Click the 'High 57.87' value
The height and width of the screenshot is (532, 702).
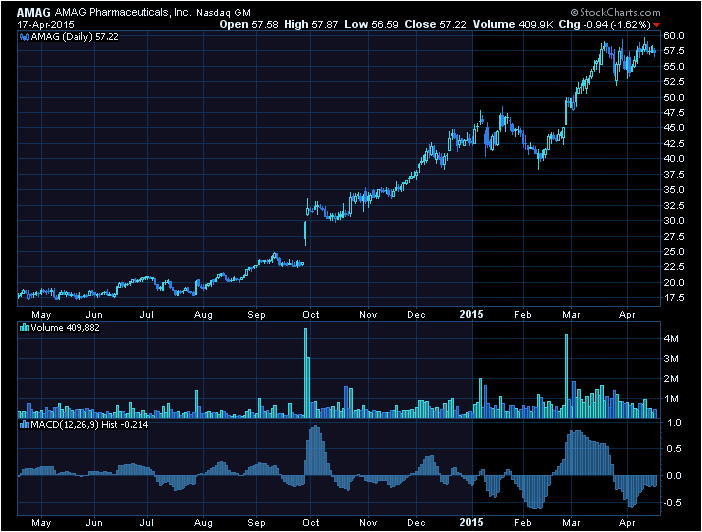(x=311, y=25)
